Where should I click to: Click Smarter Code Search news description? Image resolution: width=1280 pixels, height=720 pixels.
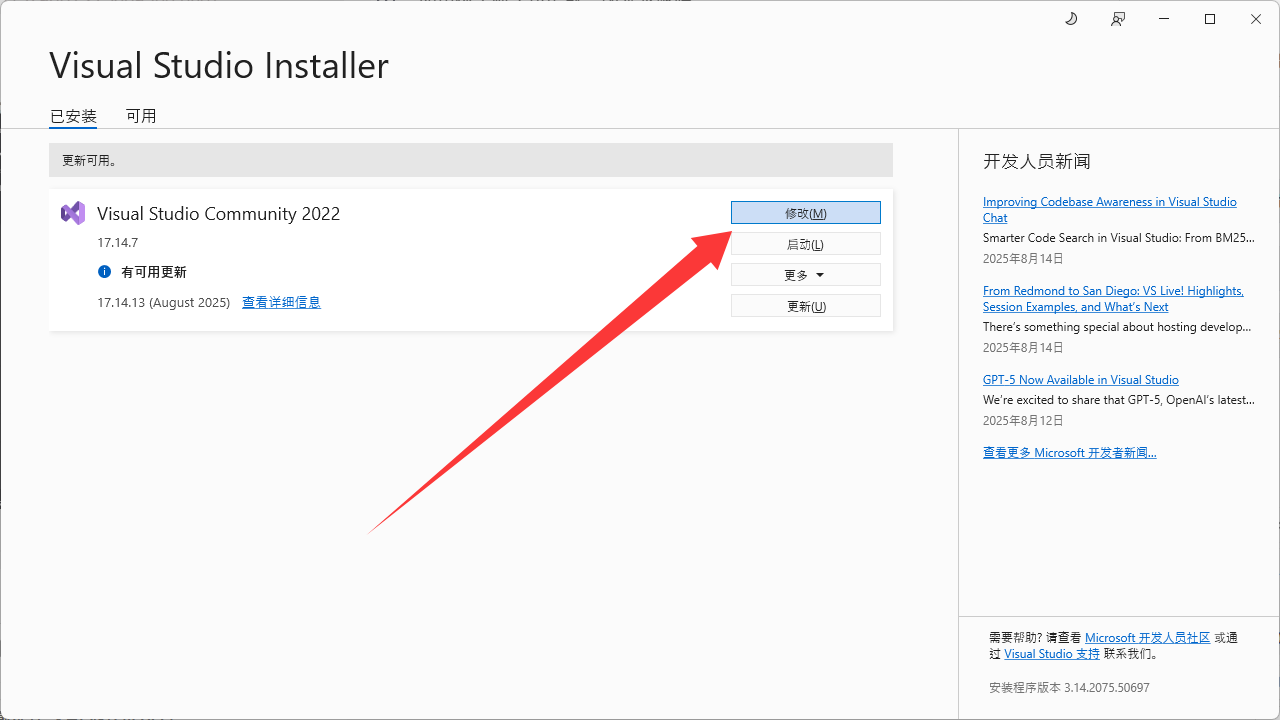[x=1118, y=238]
